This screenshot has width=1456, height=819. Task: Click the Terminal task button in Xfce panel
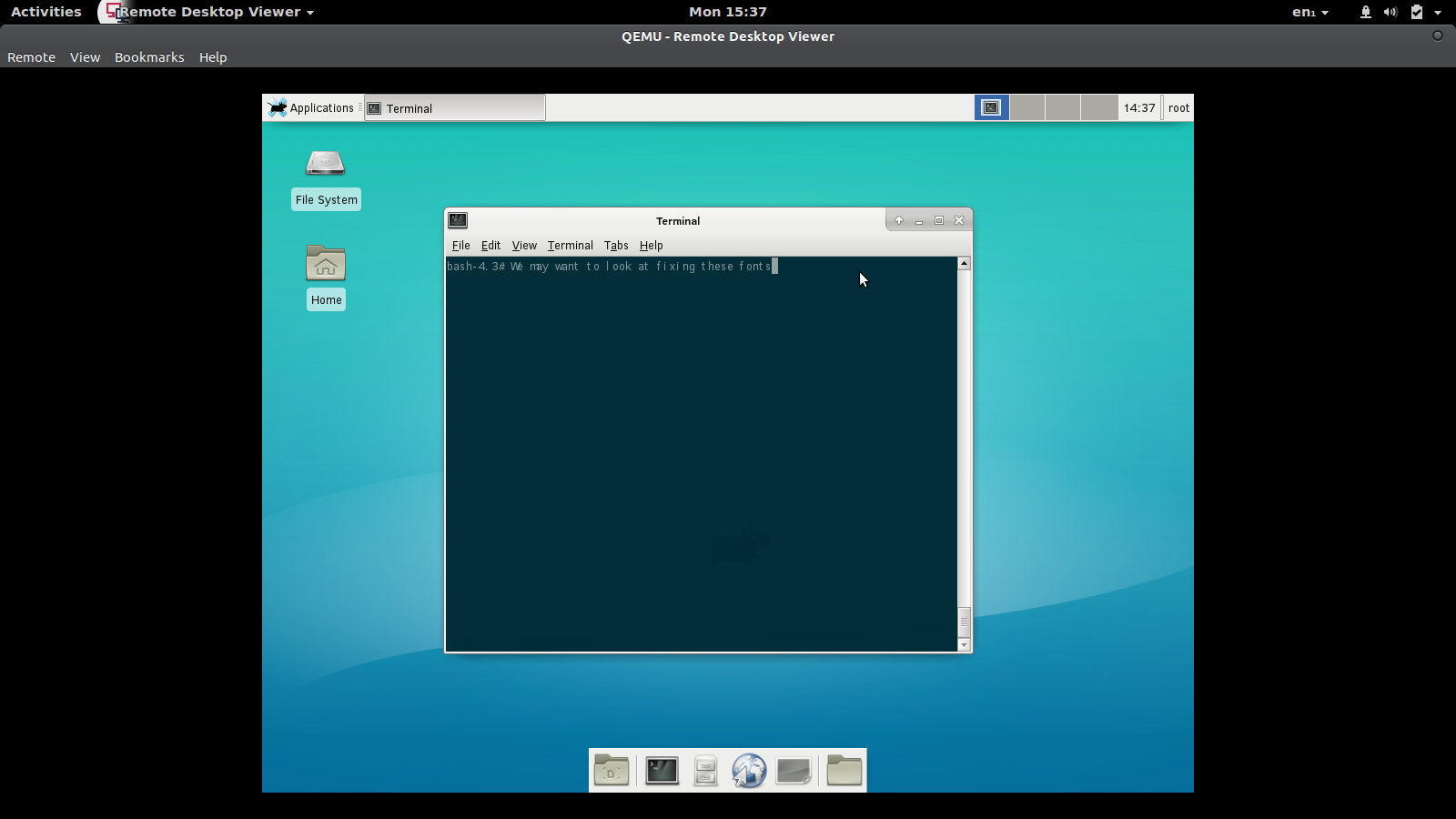point(455,108)
